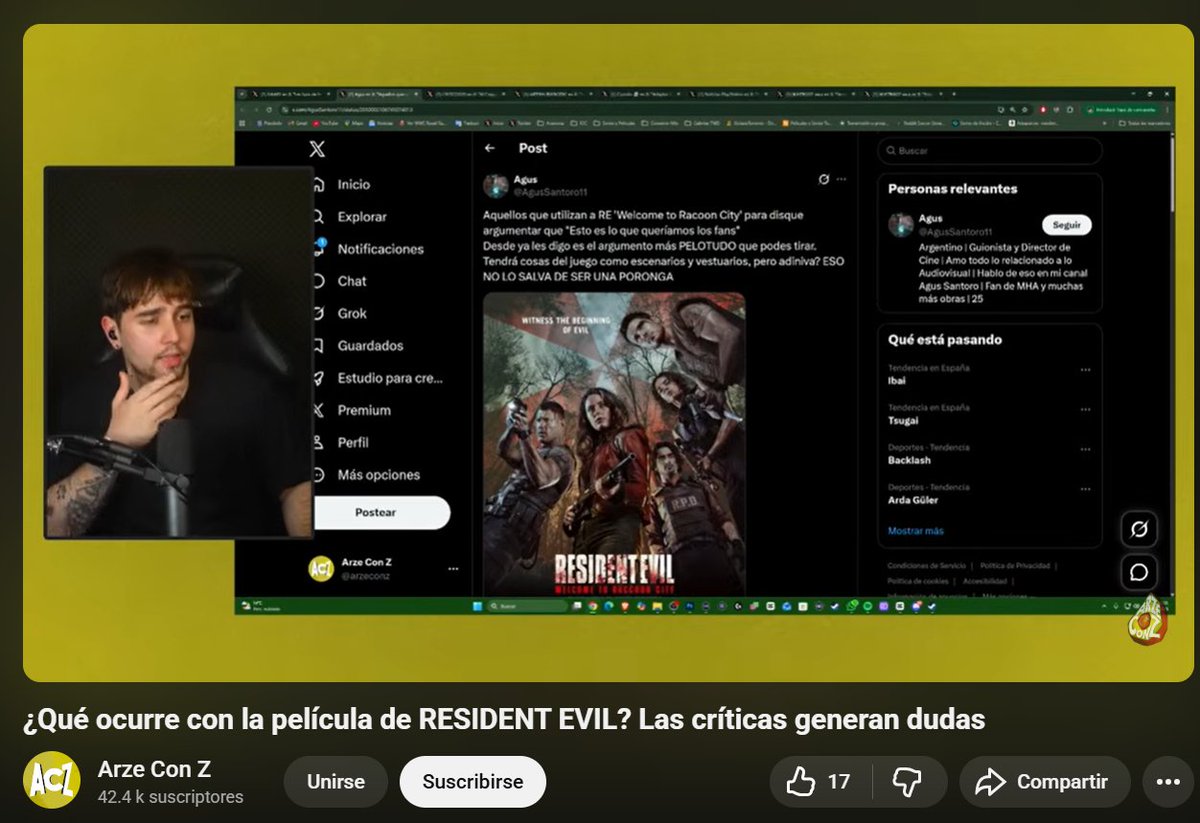Click the avocado channel watermark logo
This screenshot has height=823, width=1200.
point(1149,621)
